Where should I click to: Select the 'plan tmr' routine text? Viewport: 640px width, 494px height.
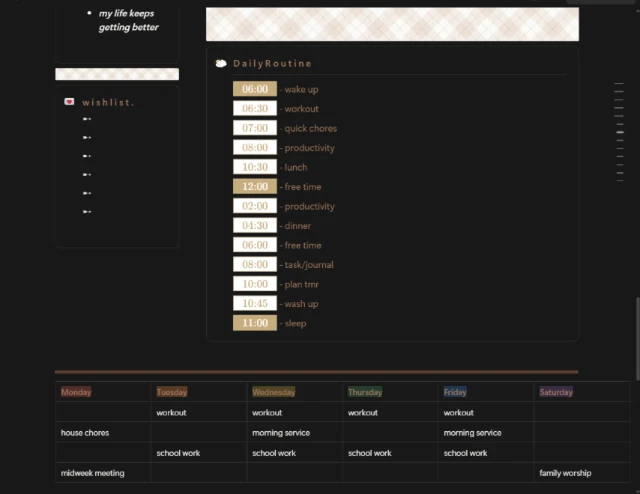[x=301, y=285]
